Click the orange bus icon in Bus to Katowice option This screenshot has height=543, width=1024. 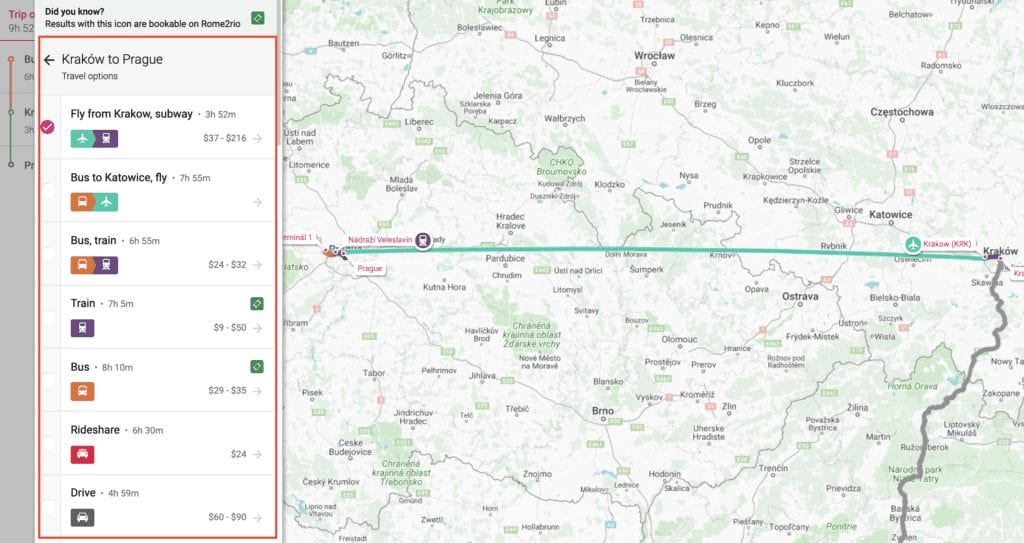pos(82,202)
